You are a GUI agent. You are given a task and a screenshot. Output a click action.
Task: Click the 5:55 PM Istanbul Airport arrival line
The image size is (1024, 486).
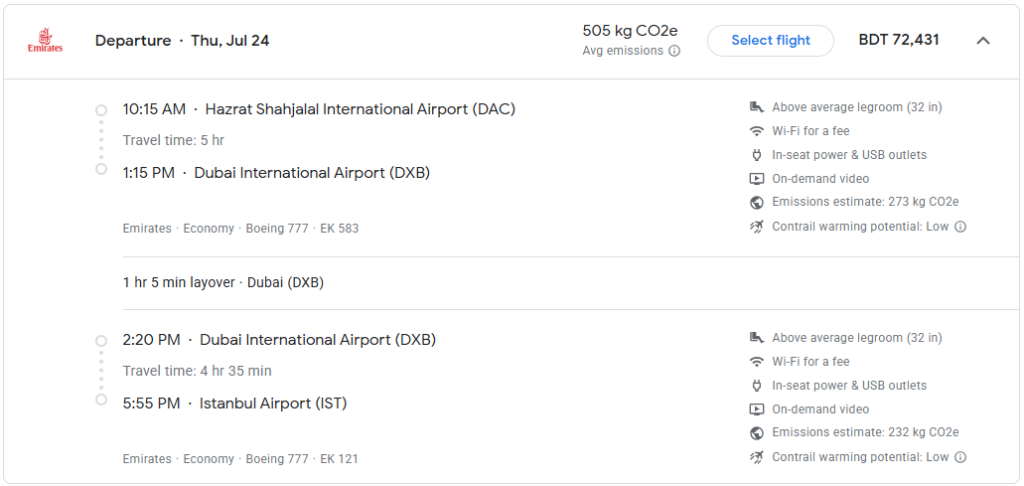pos(234,404)
